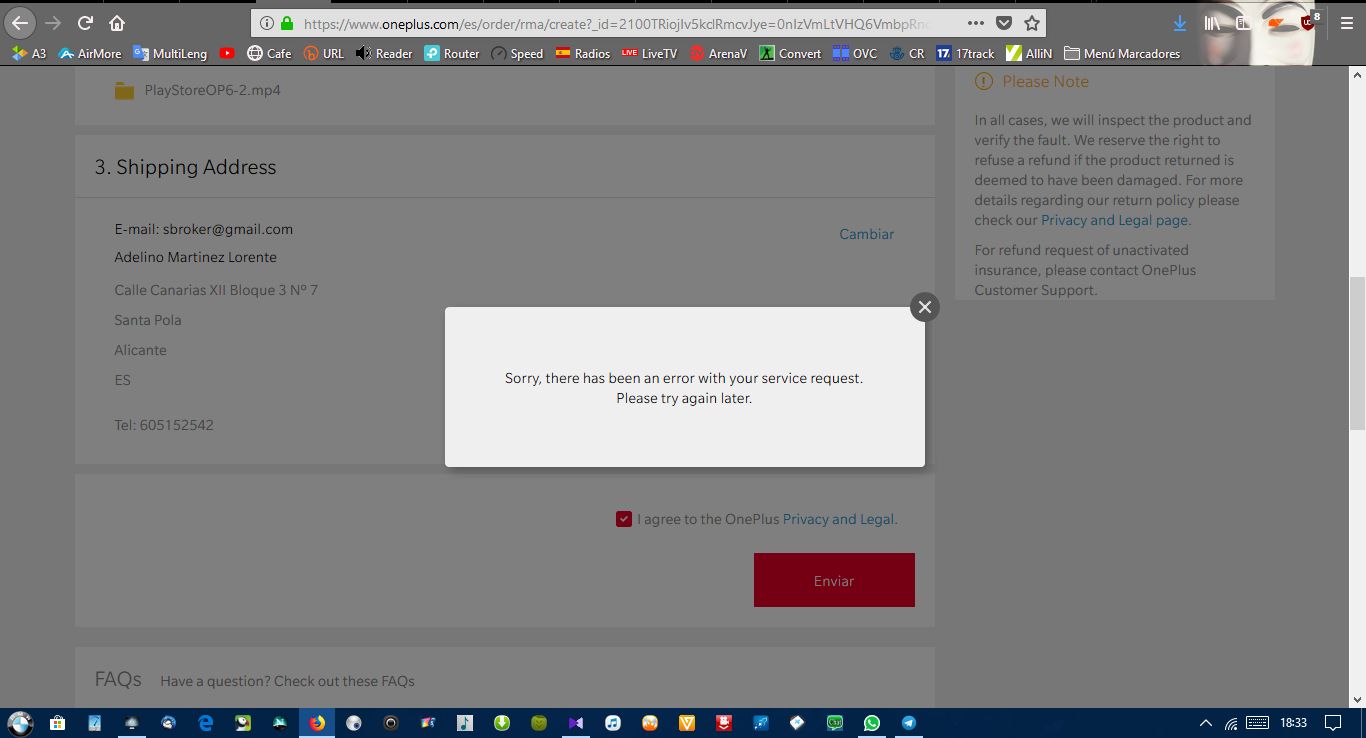Show hidden system tray icons
The image size is (1366, 738).
[x=1206, y=722]
